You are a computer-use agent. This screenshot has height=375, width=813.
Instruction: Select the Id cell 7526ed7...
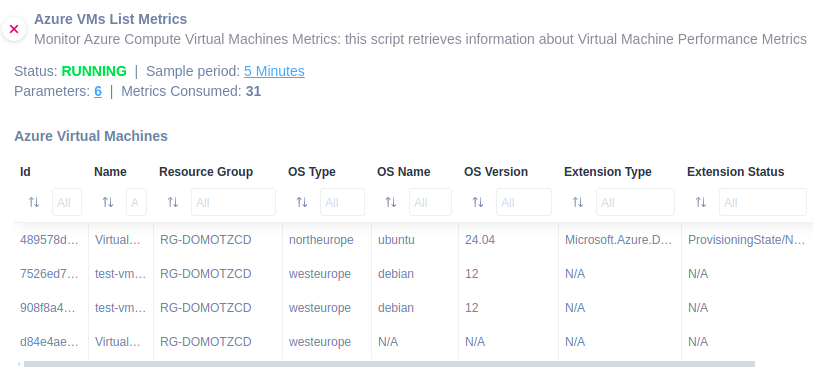49,274
